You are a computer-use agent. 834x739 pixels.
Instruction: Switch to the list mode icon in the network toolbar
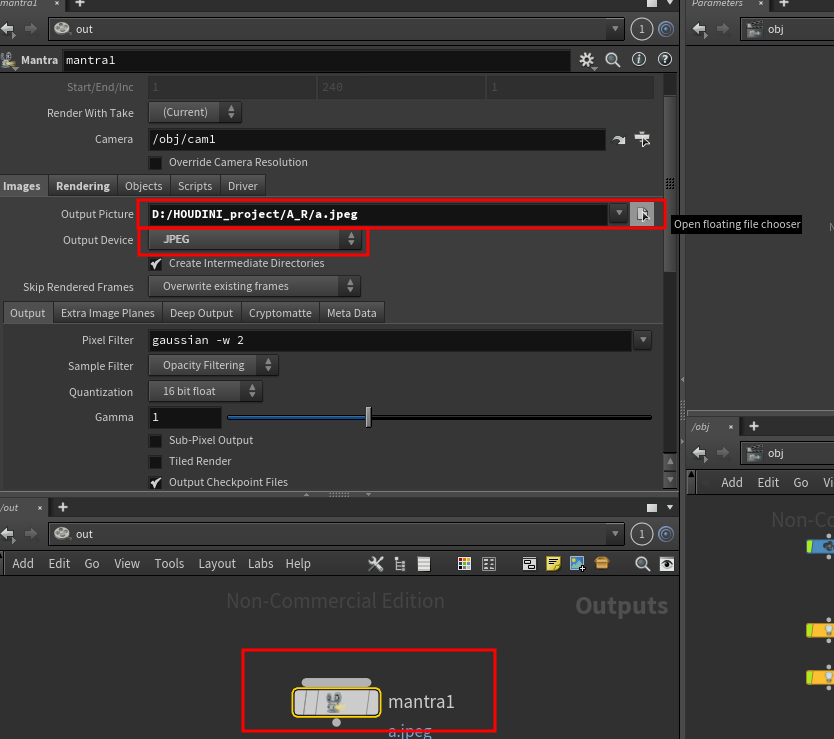[424, 564]
